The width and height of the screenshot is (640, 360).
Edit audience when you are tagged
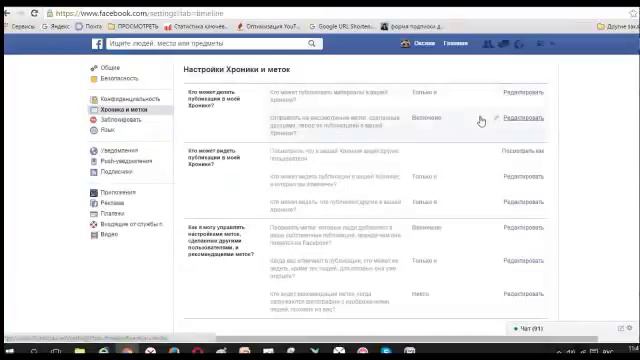(523, 261)
